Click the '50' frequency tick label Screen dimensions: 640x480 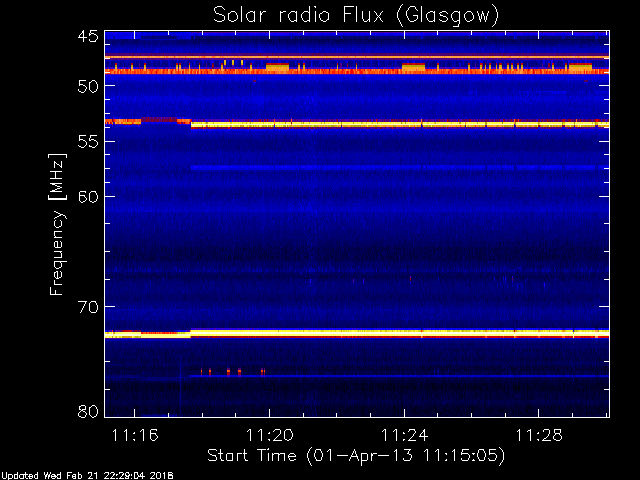click(x=88, y=87)
